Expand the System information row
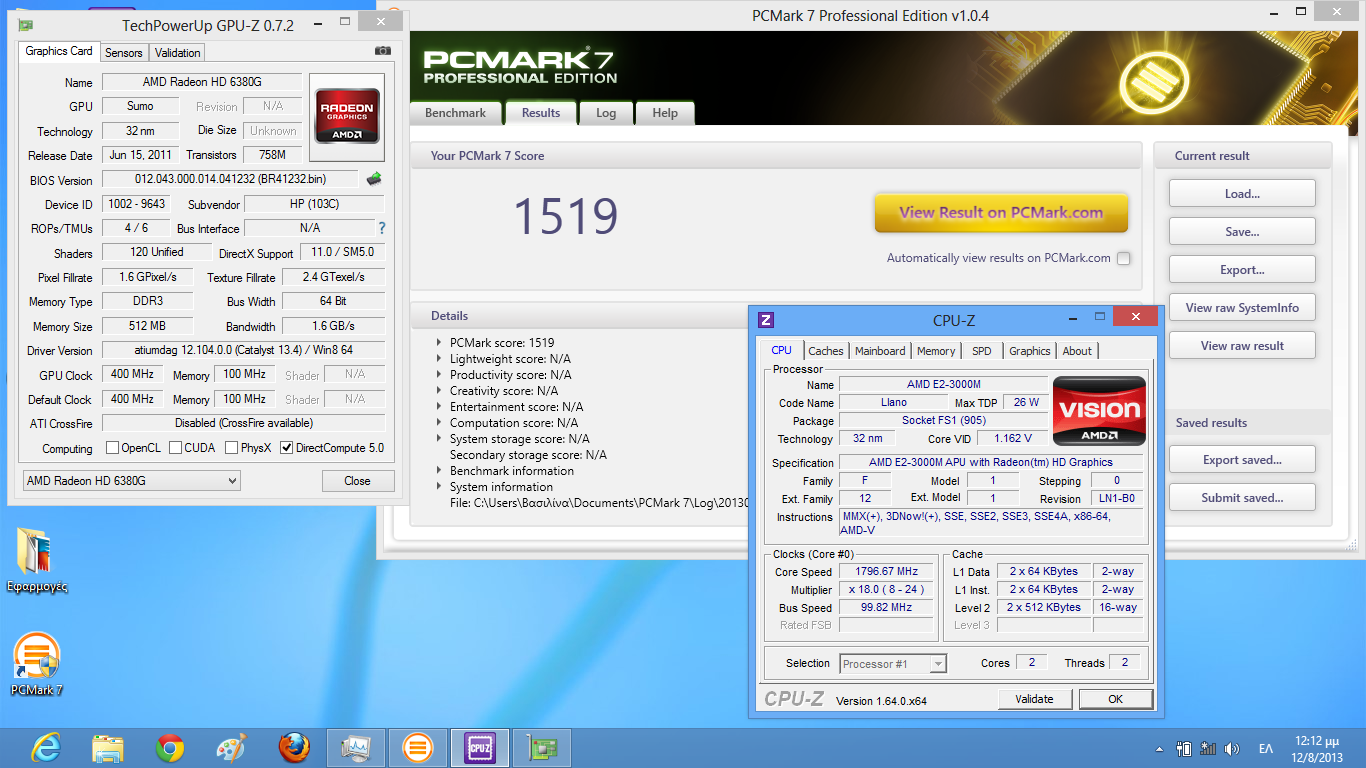The height and width of the screenshot is (768, 1366). point(439,486)
